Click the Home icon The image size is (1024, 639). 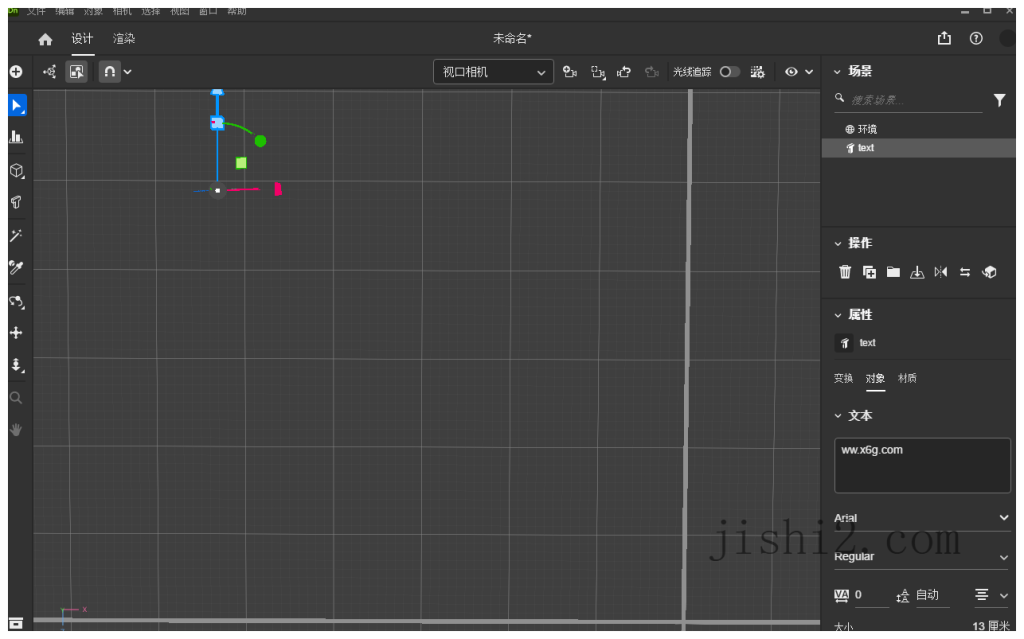[x=45, y=39]
